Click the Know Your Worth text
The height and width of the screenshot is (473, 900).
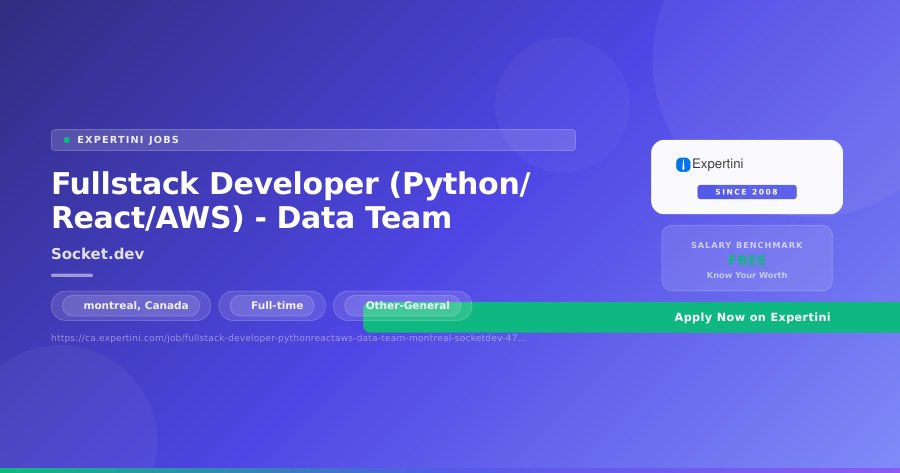click(747, 275)
